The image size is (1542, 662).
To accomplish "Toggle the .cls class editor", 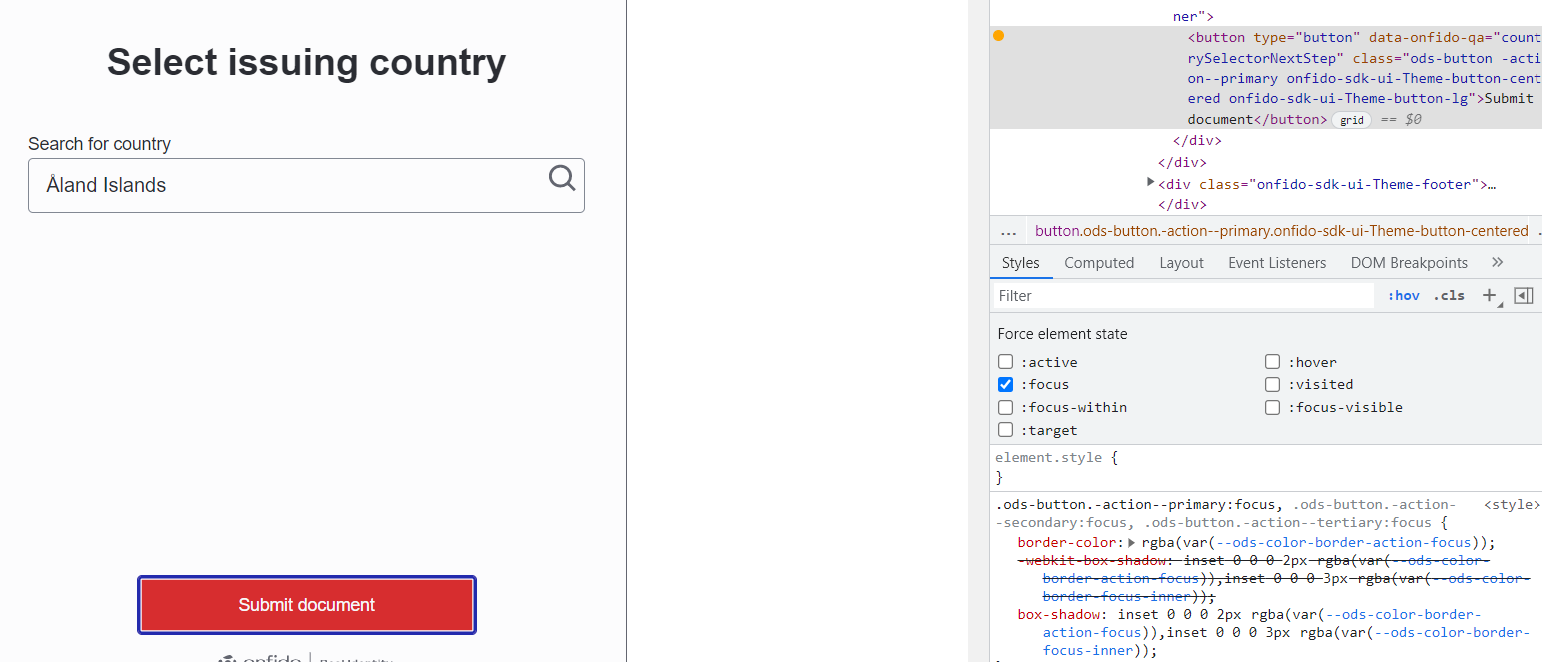I will point(1449,295).
